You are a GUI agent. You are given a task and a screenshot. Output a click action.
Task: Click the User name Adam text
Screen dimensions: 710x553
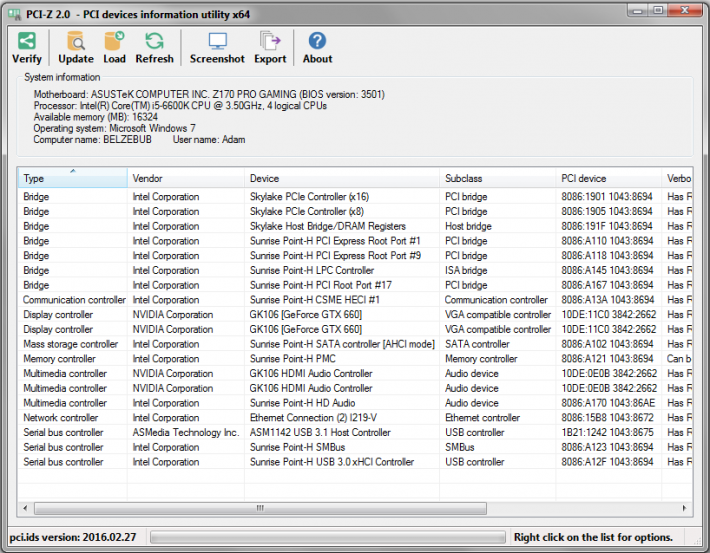209,139
